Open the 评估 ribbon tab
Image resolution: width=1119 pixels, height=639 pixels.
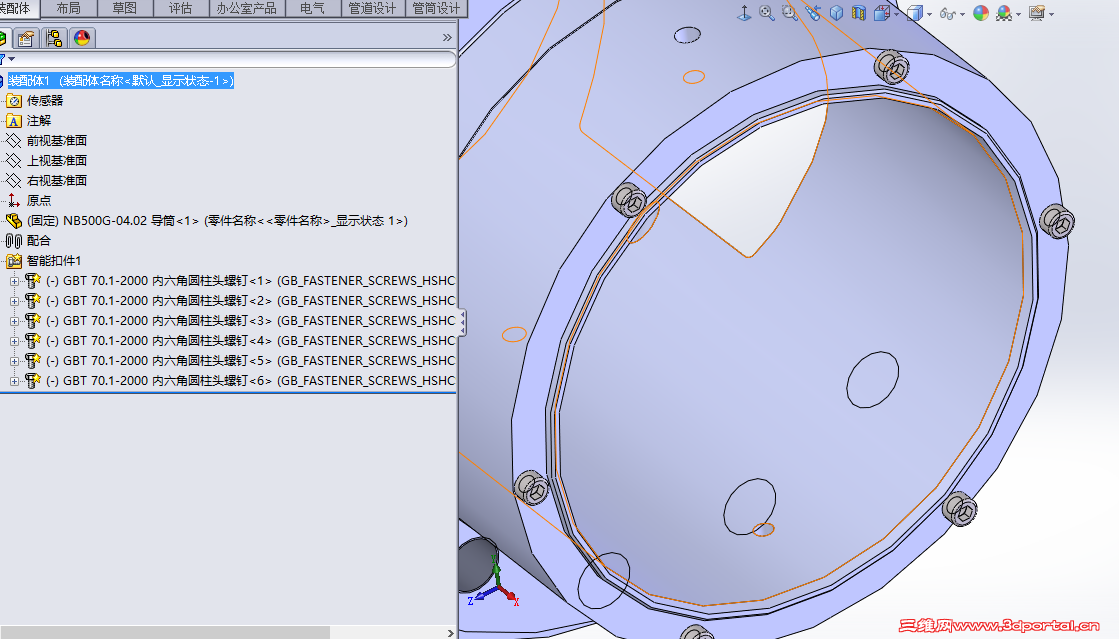(180, 8)
